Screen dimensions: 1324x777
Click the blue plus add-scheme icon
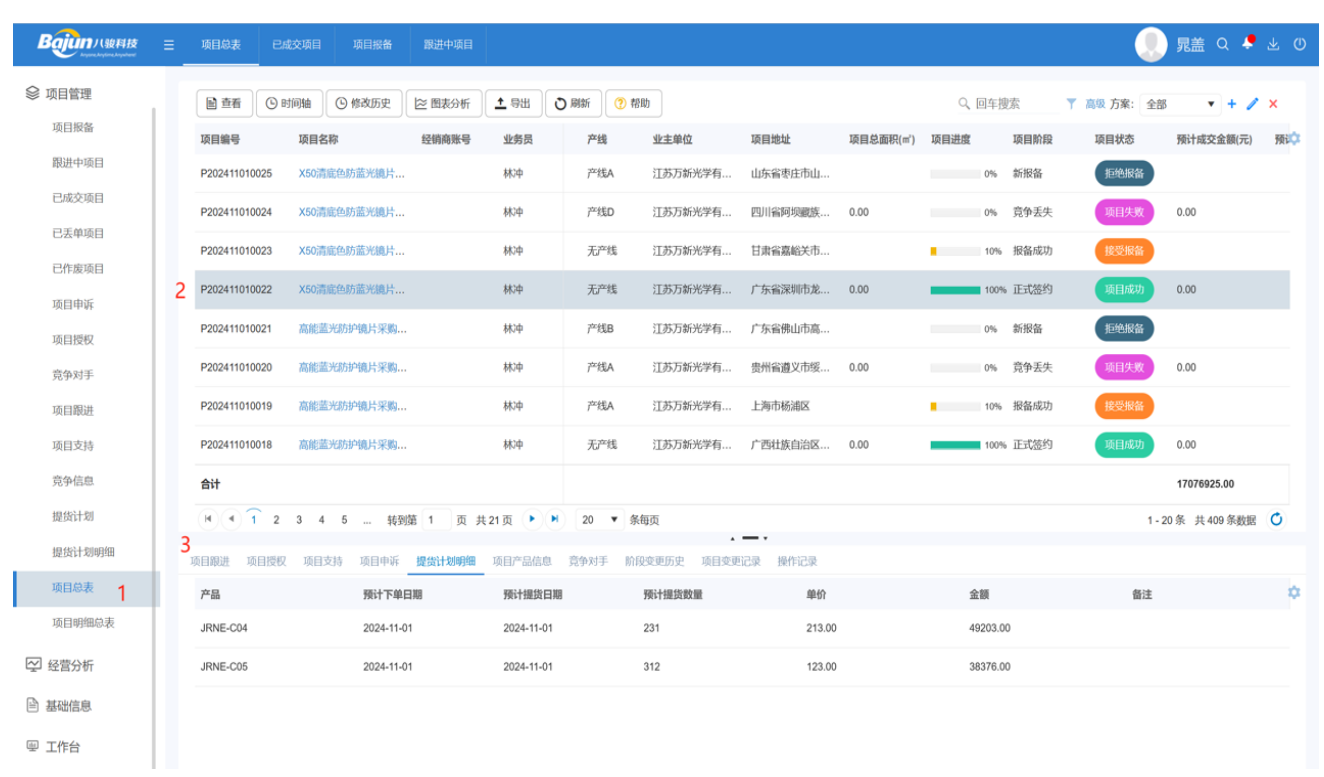tap(1232, 104)
